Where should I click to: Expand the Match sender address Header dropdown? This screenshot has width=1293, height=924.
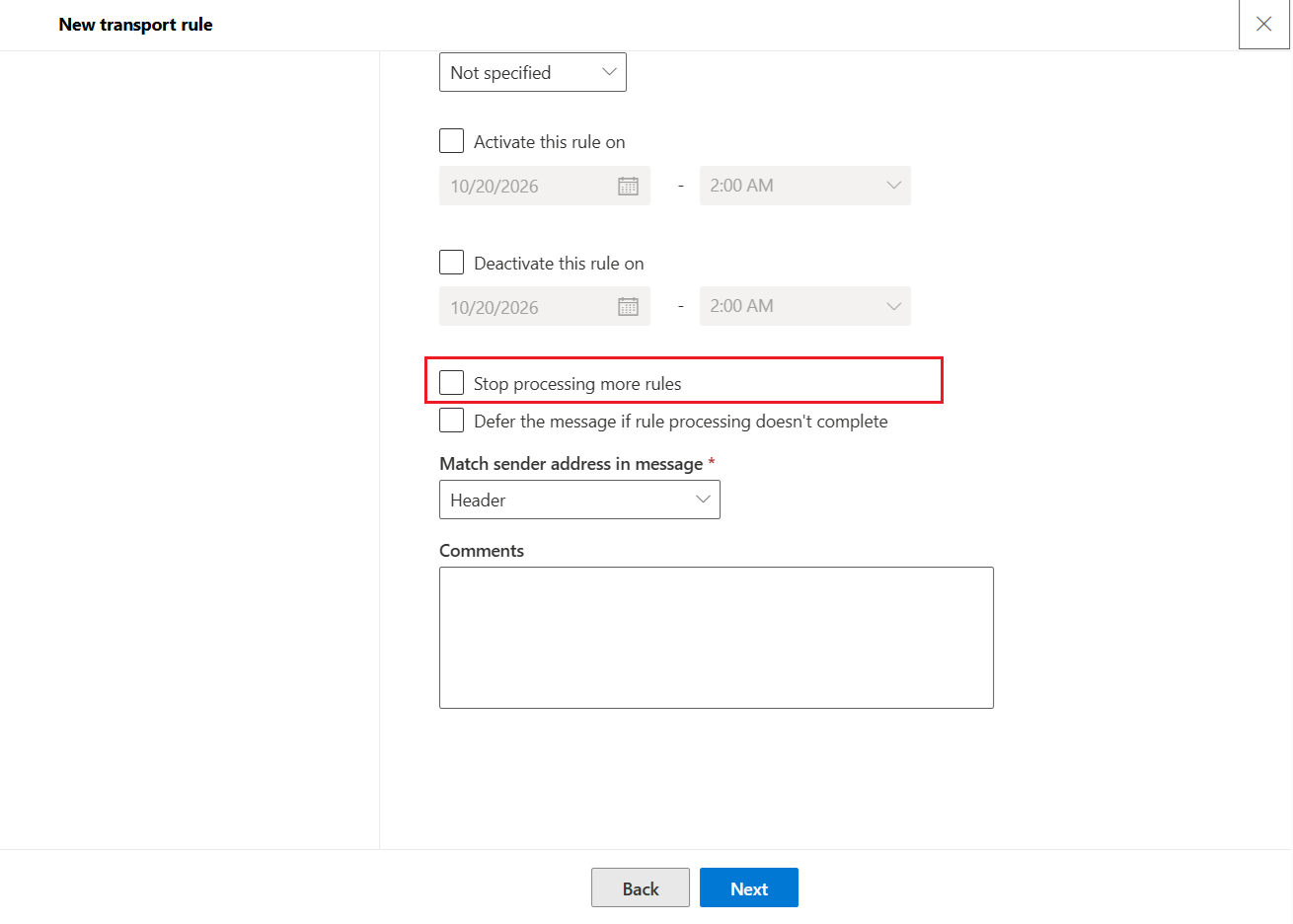click(579, 500)
